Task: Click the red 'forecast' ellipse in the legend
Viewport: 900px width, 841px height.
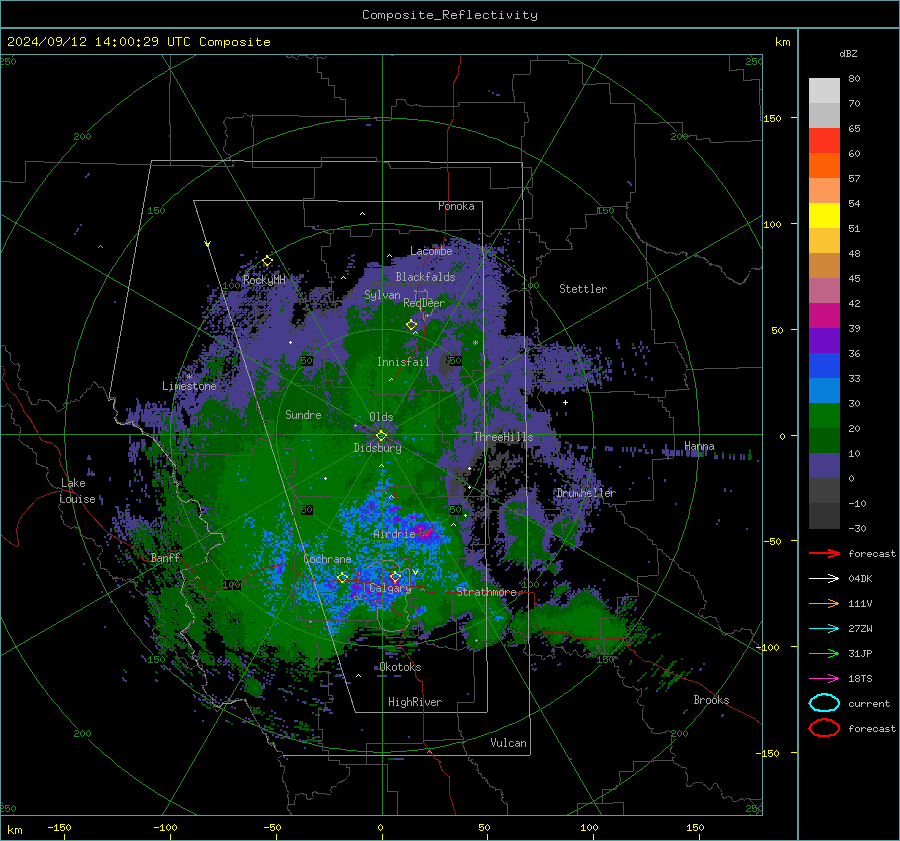Action: [824, 728]
